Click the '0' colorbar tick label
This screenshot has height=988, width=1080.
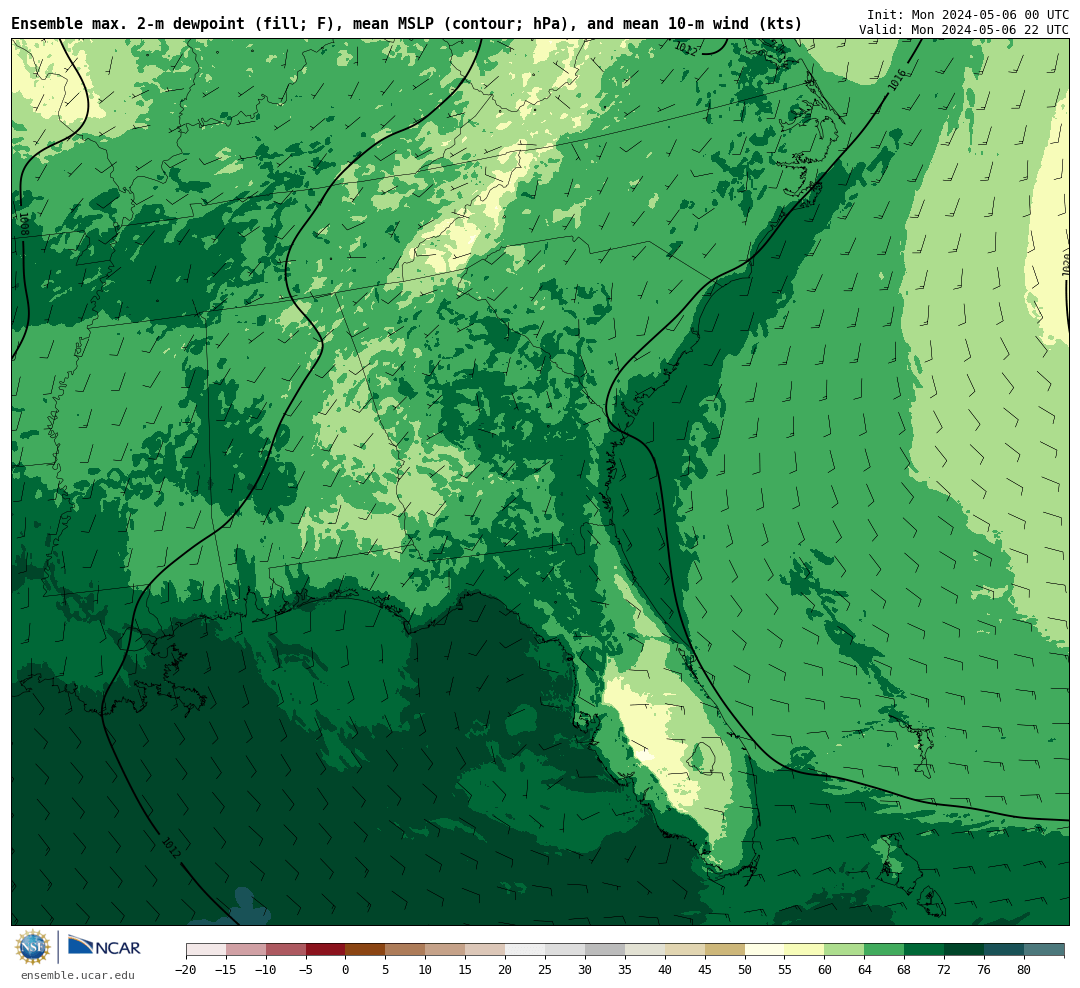[x=346, y=970]
